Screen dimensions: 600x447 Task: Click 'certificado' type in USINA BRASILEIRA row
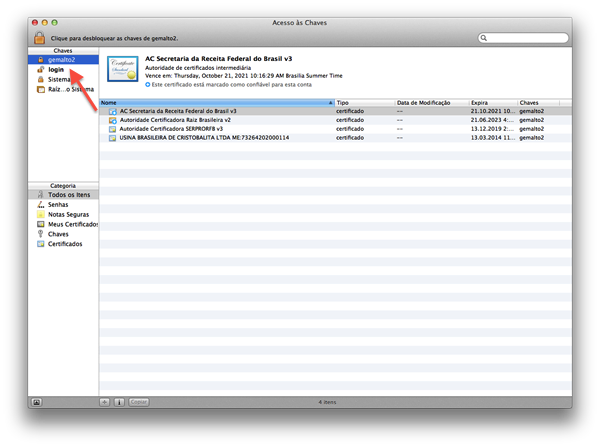pyautogui.click(x=350, y=138)
